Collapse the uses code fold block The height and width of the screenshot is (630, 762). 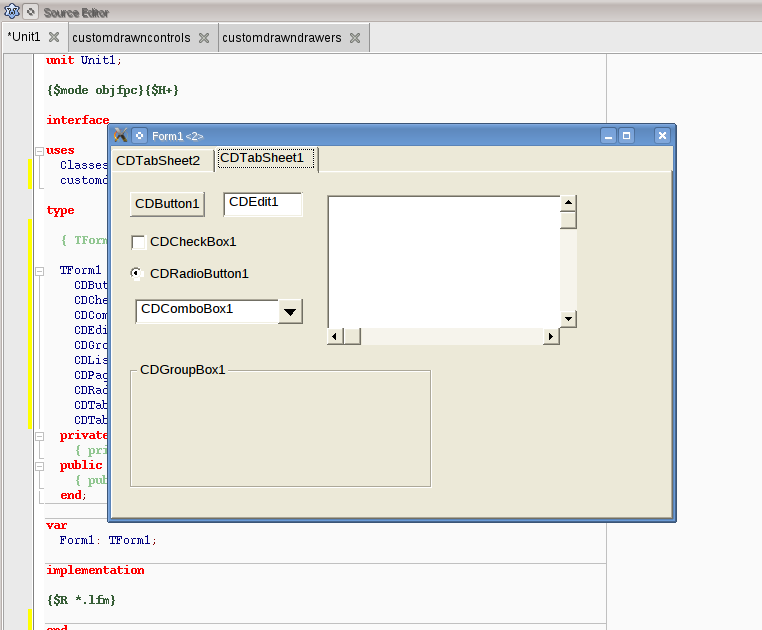coord(39,151)
